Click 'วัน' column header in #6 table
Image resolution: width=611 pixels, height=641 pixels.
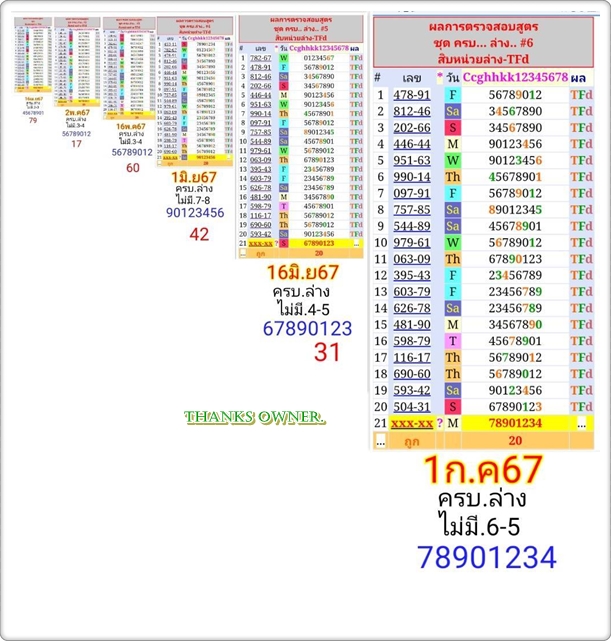click(452, 78)
